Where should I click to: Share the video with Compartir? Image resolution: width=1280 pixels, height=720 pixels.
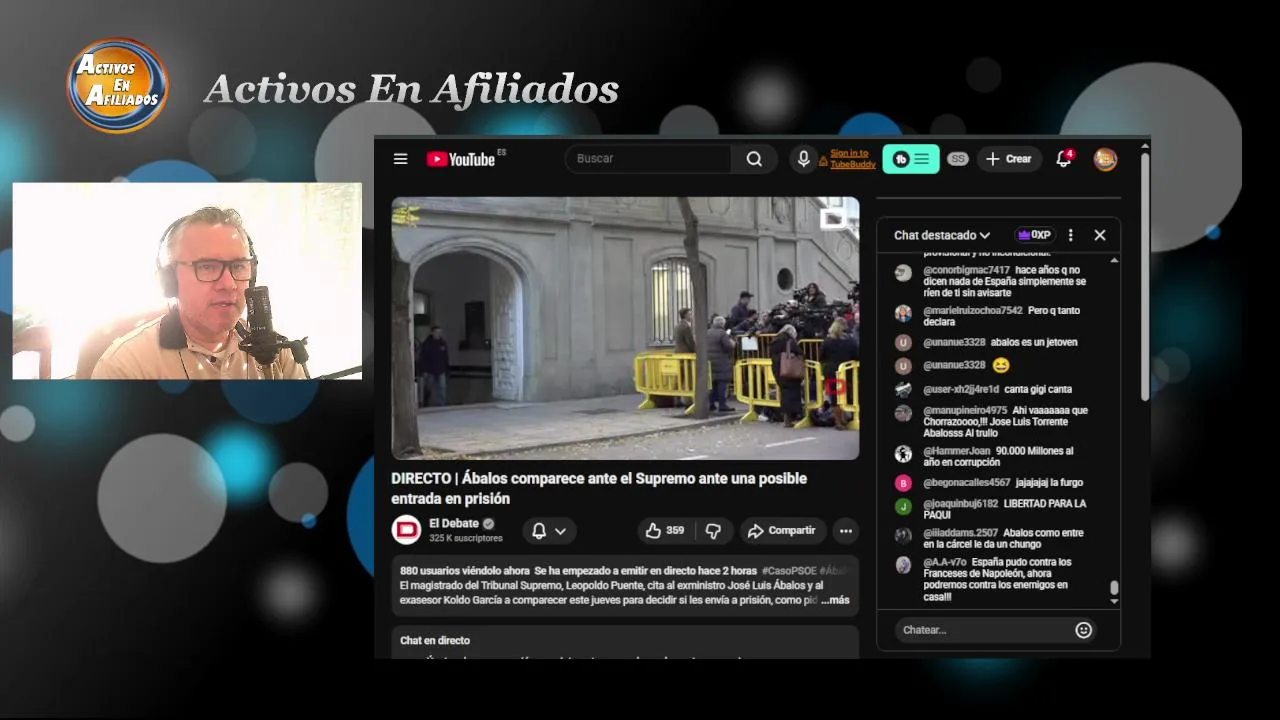[782, 531]
